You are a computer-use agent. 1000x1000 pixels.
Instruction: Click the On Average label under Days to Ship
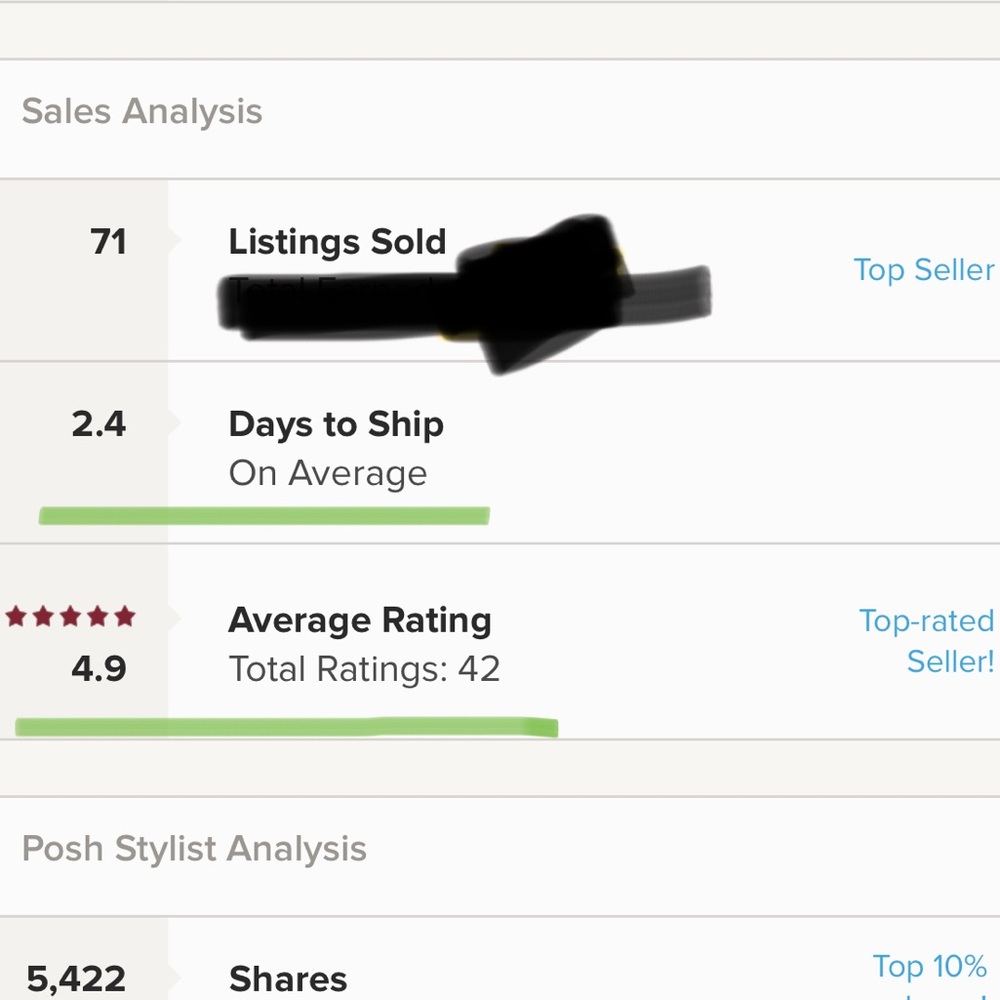click(x=328, y=473)
